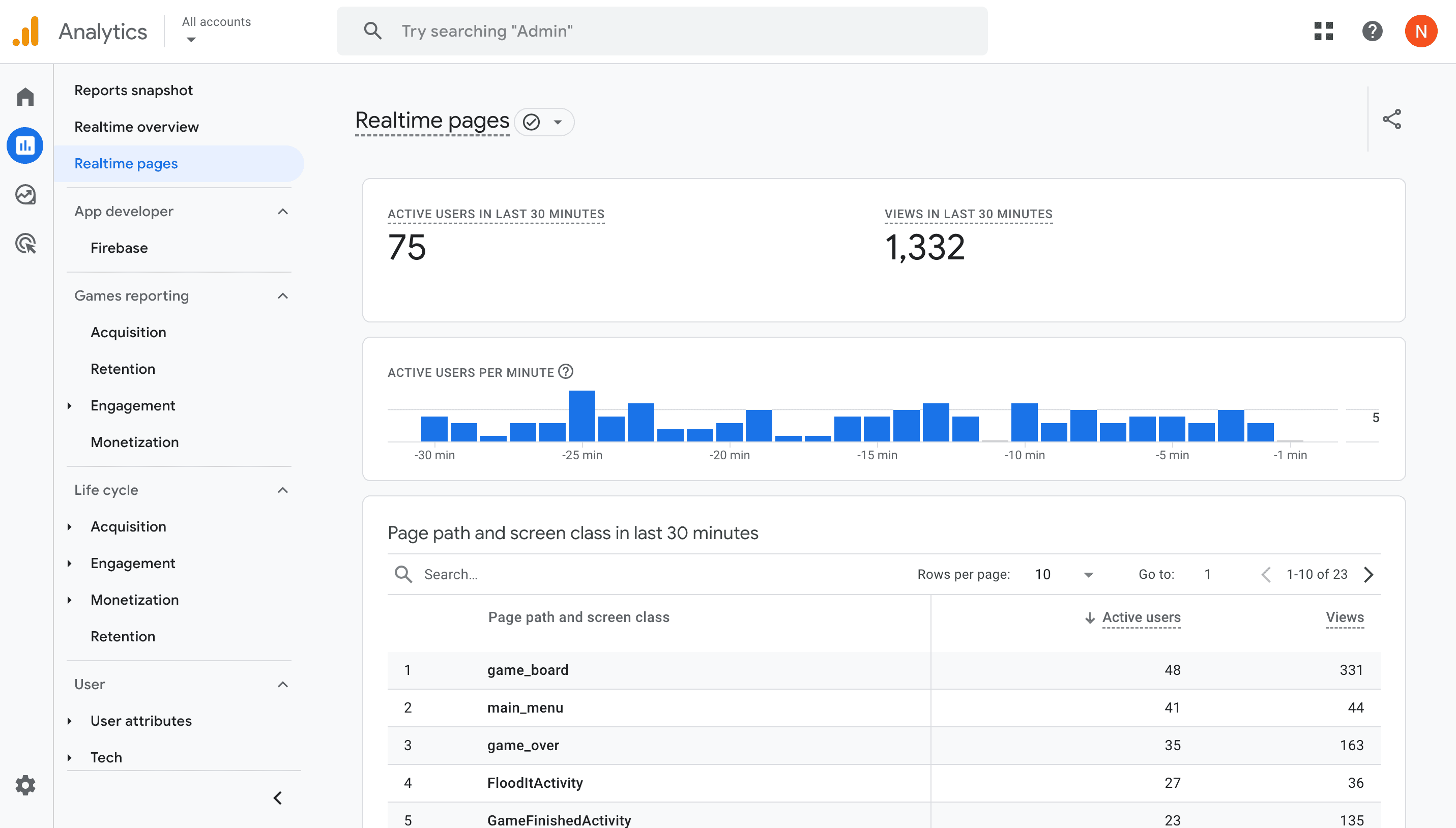Viewport: 1456px width, 828px height.
Task: Open the Firebase report
Action: (119, 247)
